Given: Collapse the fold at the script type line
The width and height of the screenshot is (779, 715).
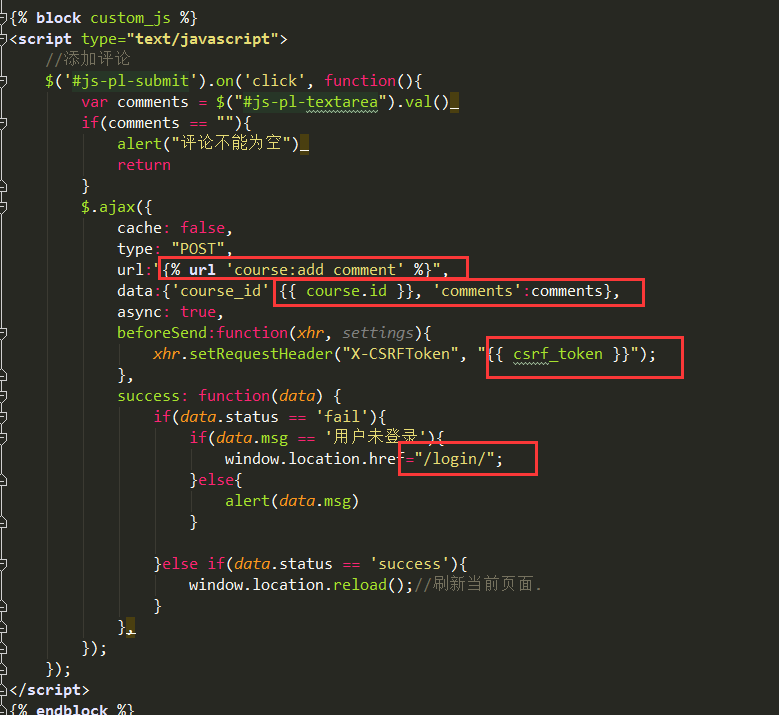Looking at the screenshot, I should tap(2, 39).
